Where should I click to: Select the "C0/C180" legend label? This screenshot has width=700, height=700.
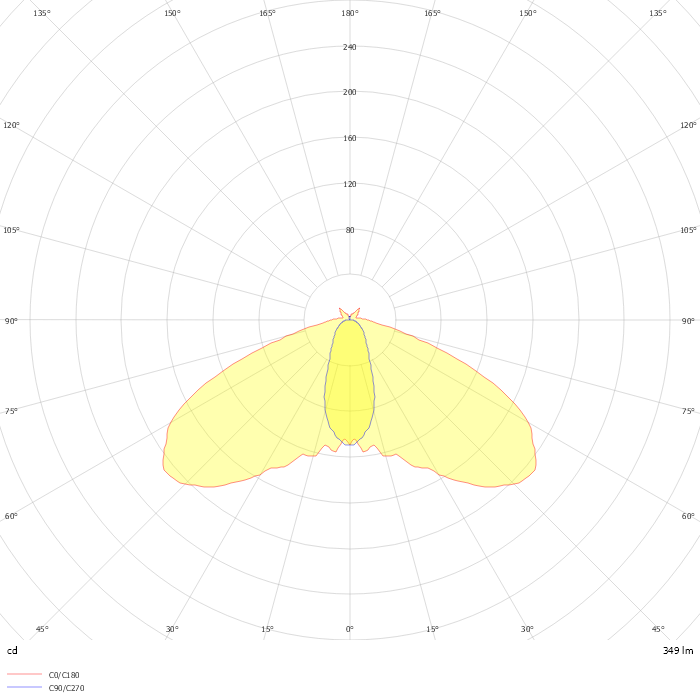coord(64,675)
